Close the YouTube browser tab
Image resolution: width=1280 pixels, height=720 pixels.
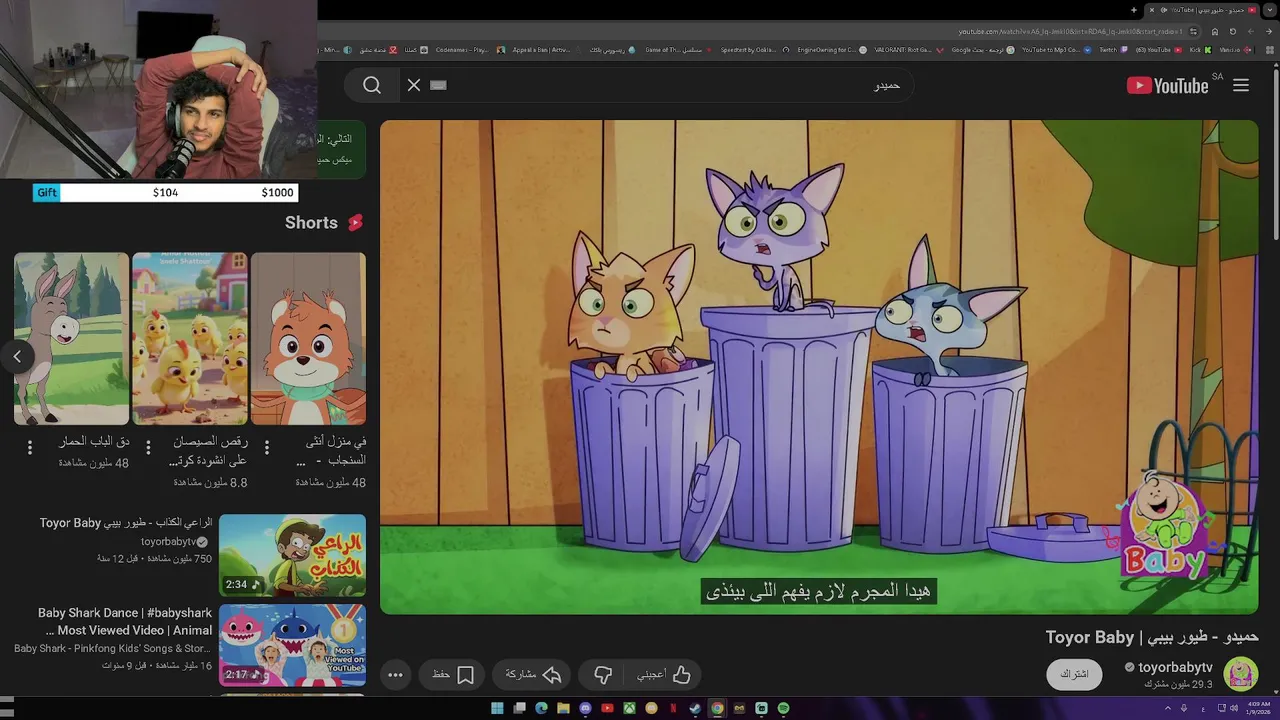(1152, 10)
